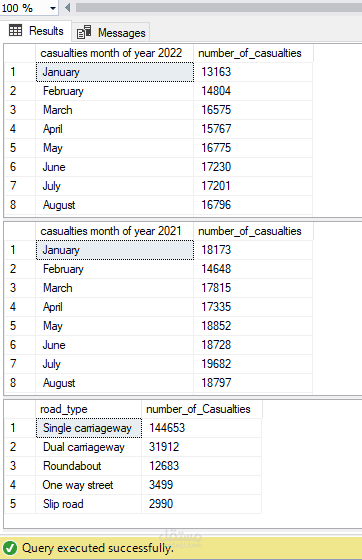
Task: Select January cell in the 2022 grid
Action: click(x=114, y=72)
